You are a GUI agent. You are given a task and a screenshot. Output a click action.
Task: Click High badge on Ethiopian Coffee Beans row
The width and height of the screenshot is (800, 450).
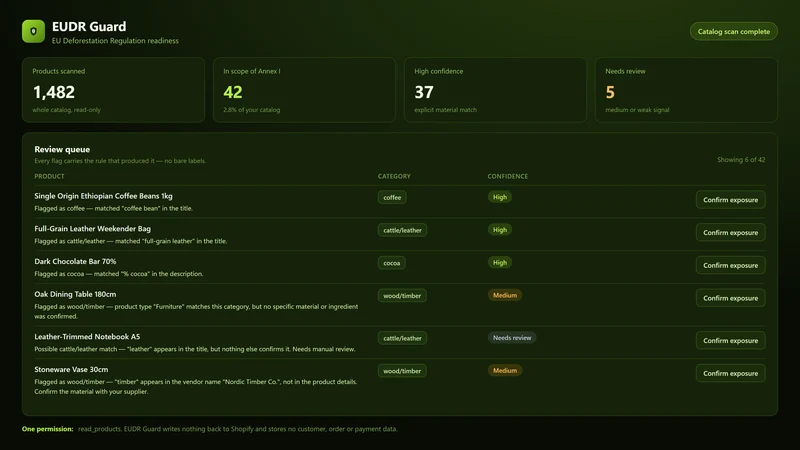pos(499,197)
